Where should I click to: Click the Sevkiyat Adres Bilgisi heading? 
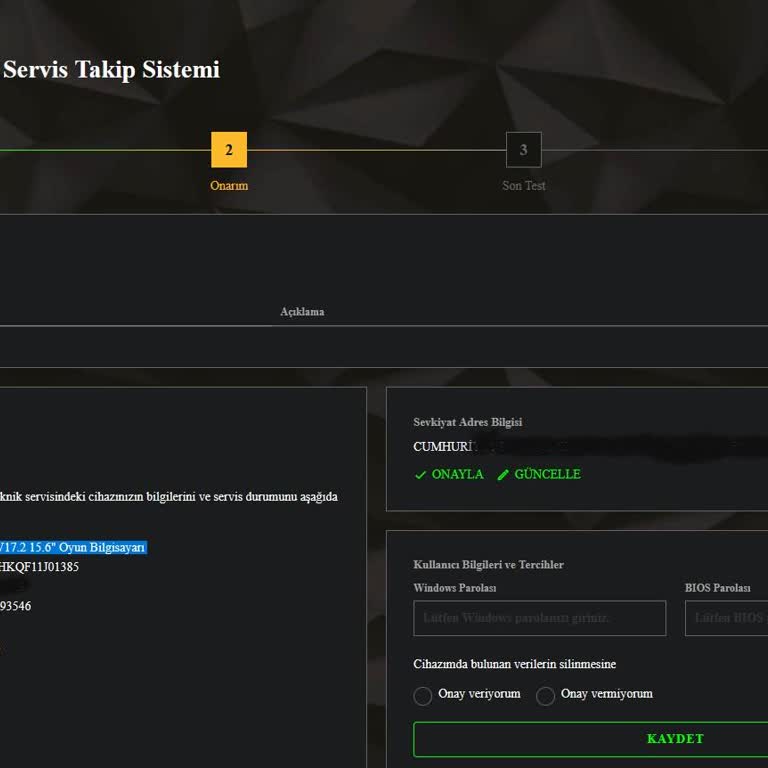(x=467, y=422)
